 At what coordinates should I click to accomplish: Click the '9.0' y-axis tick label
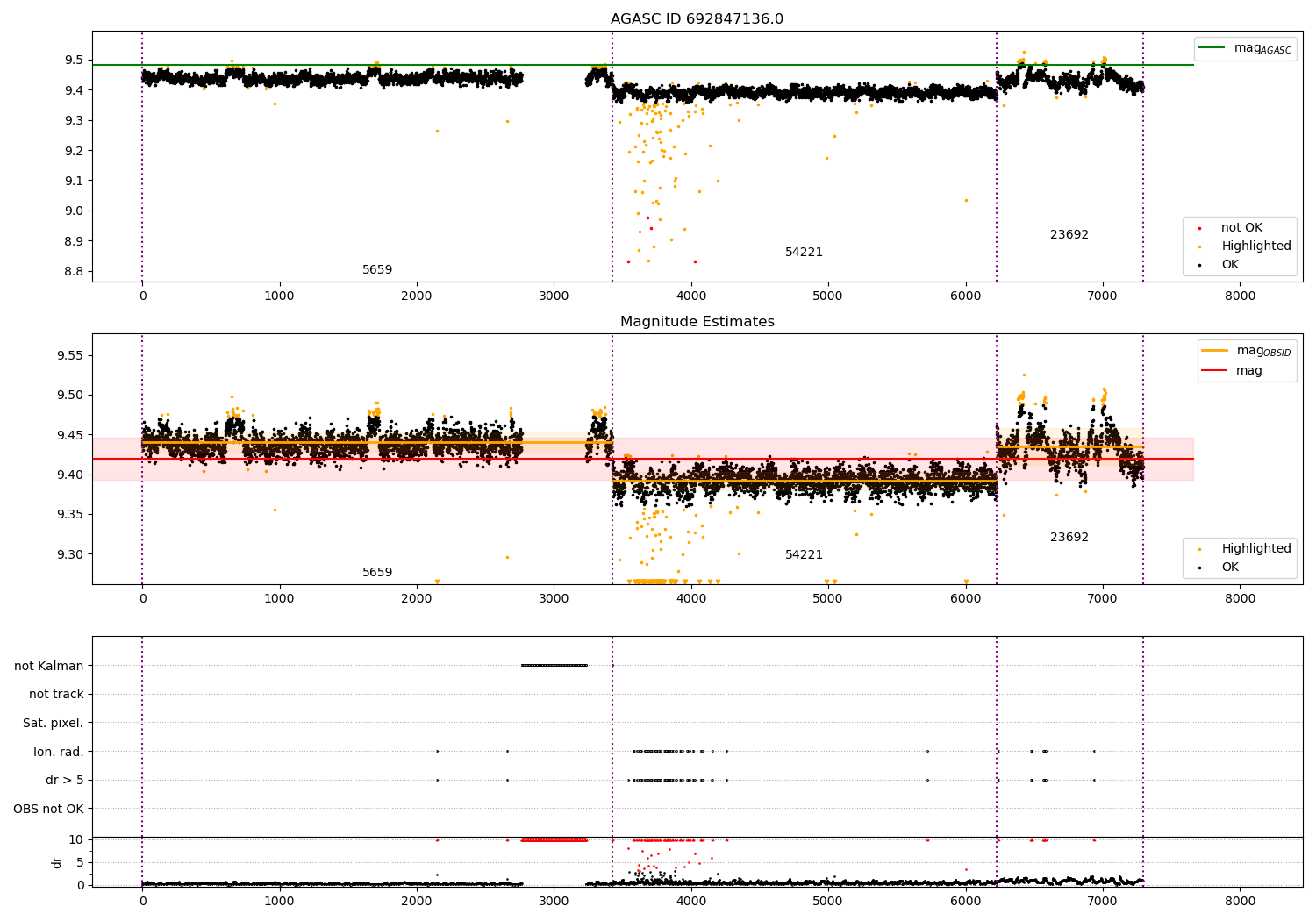[74, 211]
